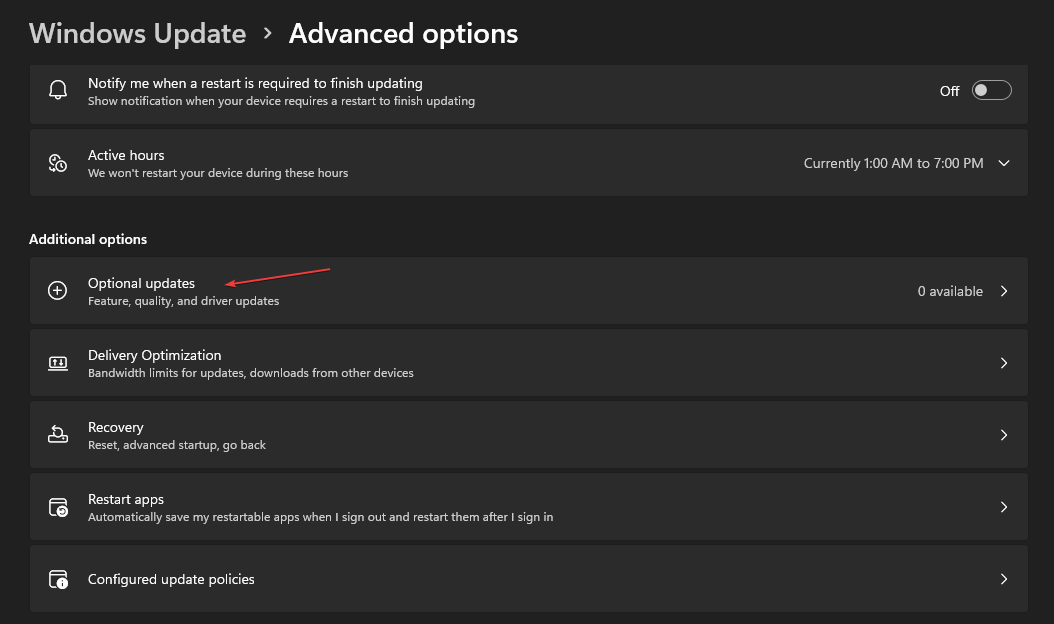Click the Advanced options heading

point(403,33)
